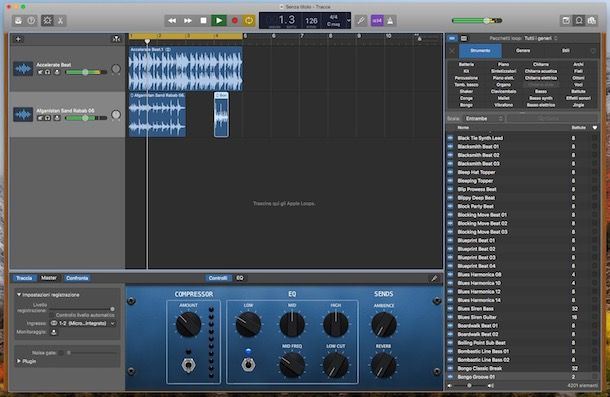Click the Afganistan Sand Rabab 06 pan knob
This screenshot has height=397, width=610.
click(116, 114)
